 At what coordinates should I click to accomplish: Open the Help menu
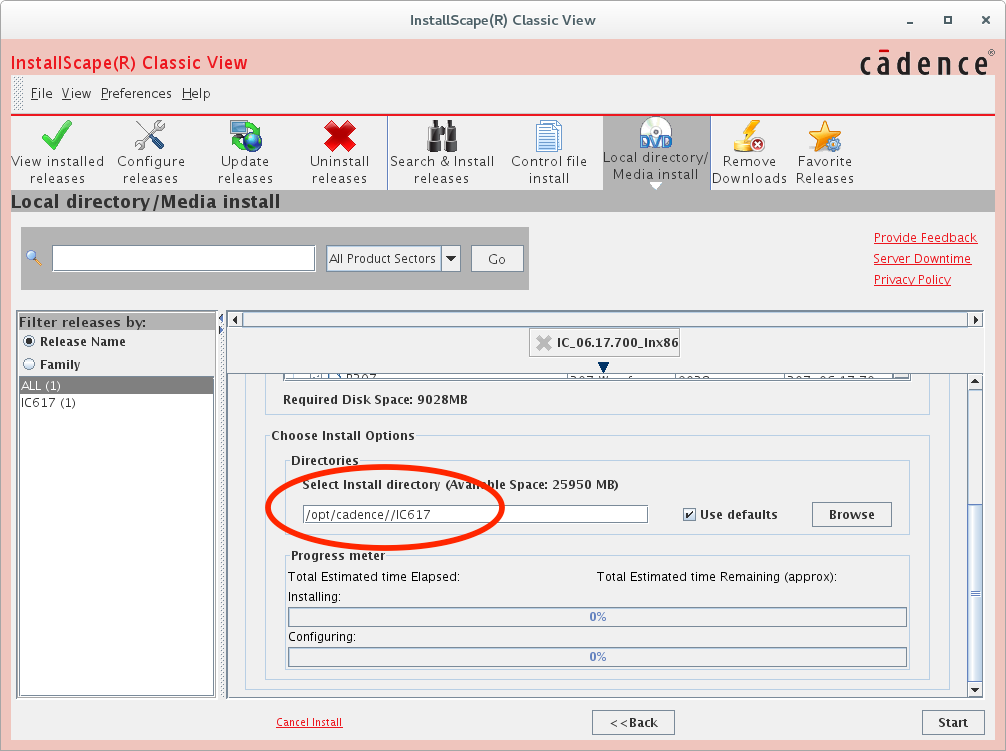(196, 94)
